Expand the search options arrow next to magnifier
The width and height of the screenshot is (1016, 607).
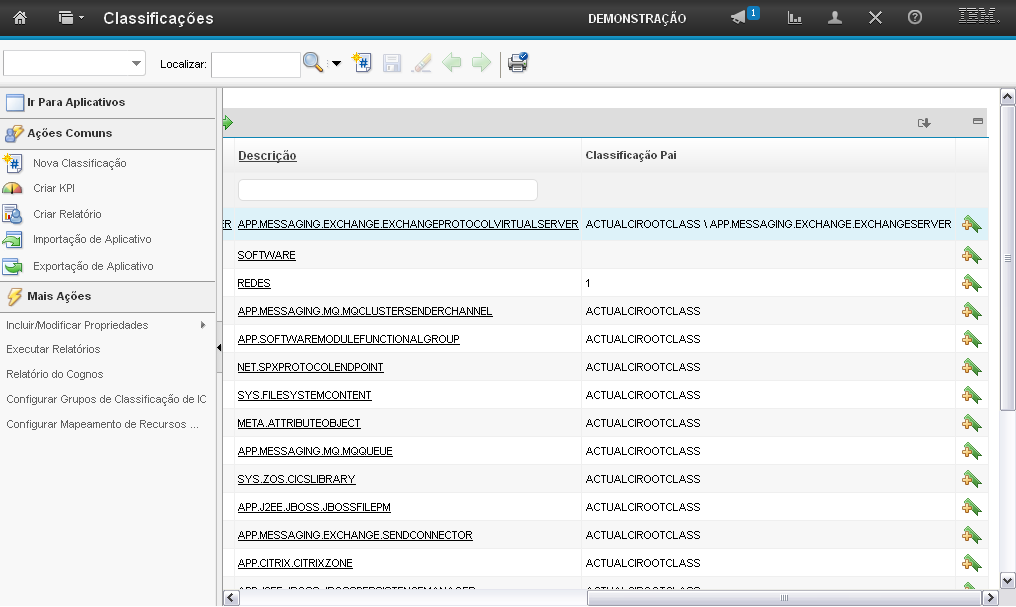point(336,64)
